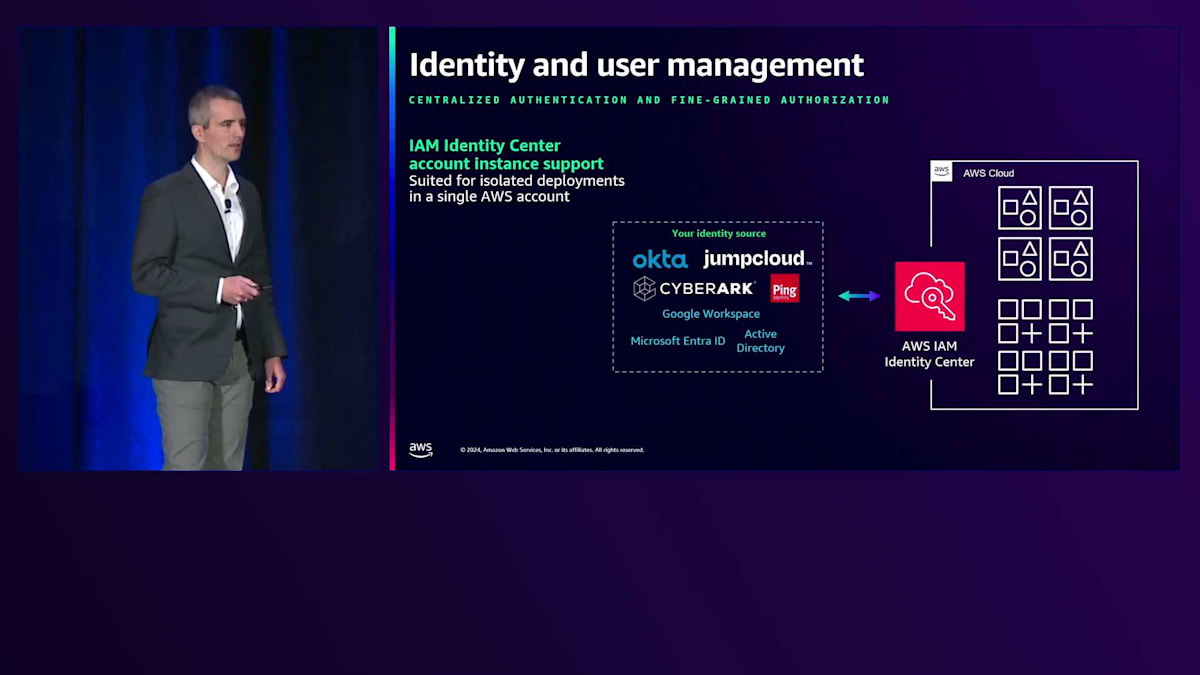Click the bottom-right squares-plus icon in AWS Cloud box
This screenshot has width=1200, height=675.
(1071, 372)
